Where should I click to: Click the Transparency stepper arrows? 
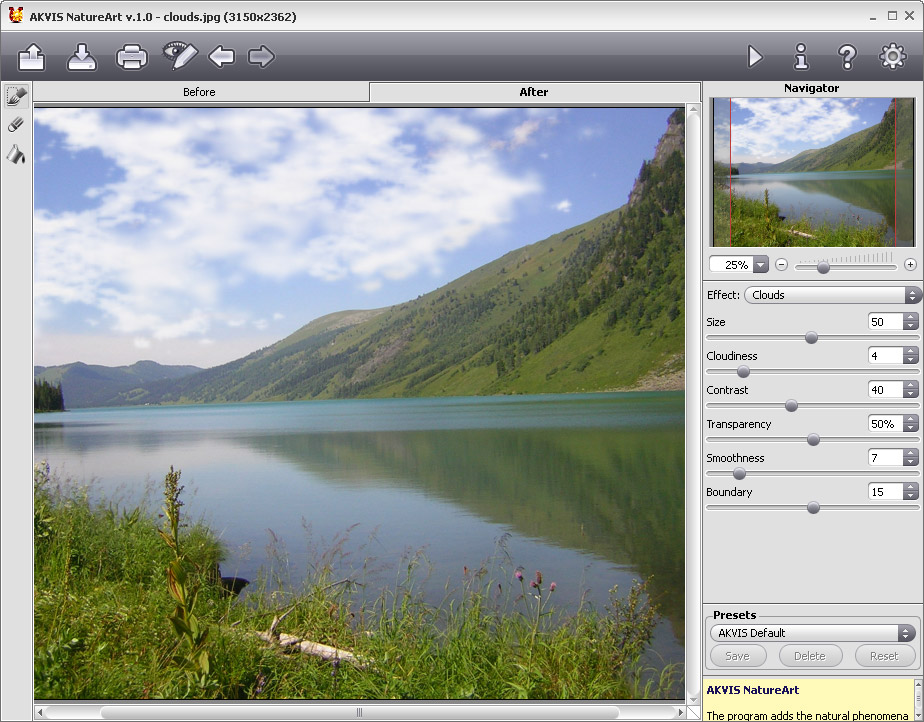[x=911, y=423]
